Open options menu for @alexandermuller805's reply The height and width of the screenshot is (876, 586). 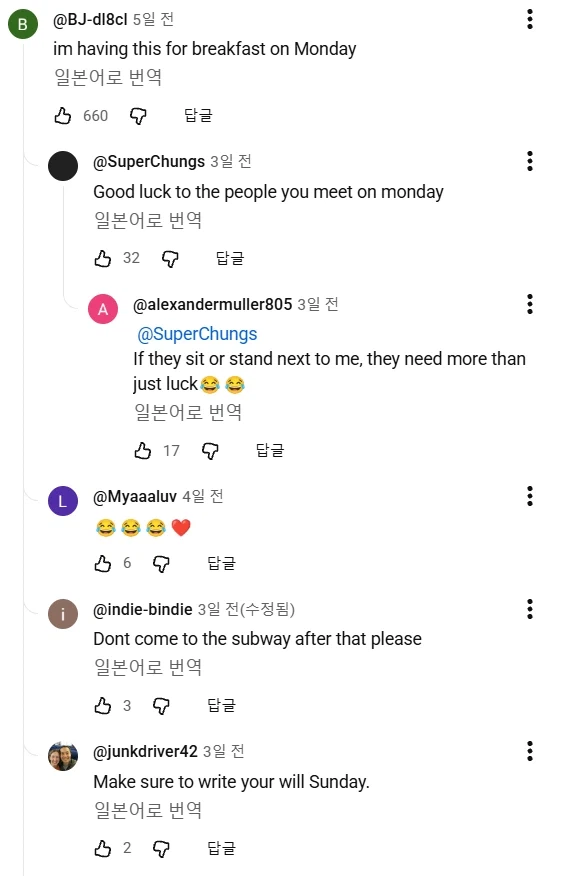tap(529, 302)
